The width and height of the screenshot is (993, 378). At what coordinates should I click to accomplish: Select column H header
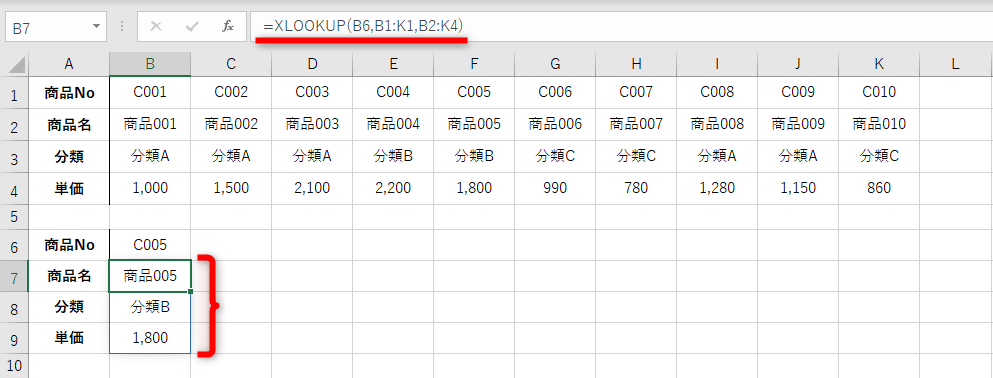point(636,64)
